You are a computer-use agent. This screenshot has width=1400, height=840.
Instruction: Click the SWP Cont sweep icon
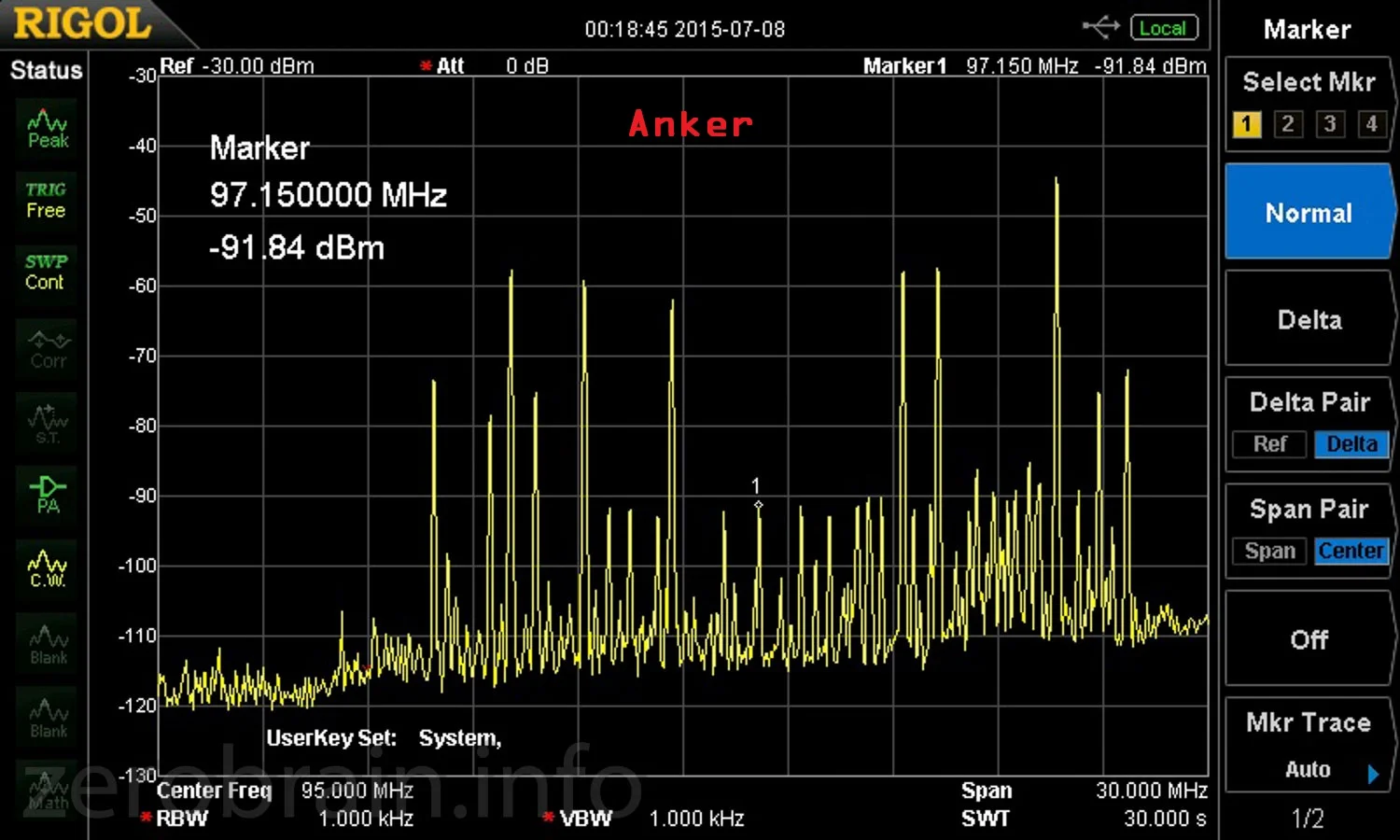pos(46,272)
